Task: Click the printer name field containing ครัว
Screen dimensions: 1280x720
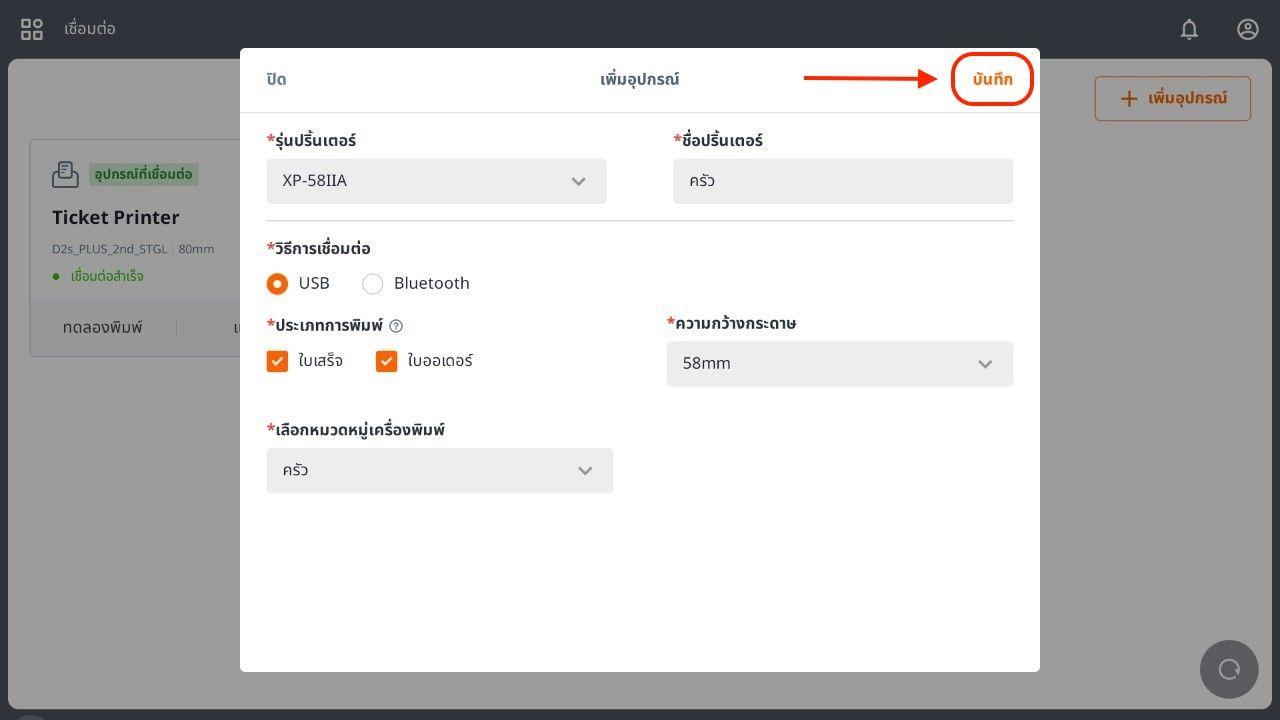Action: pos(842,181)
